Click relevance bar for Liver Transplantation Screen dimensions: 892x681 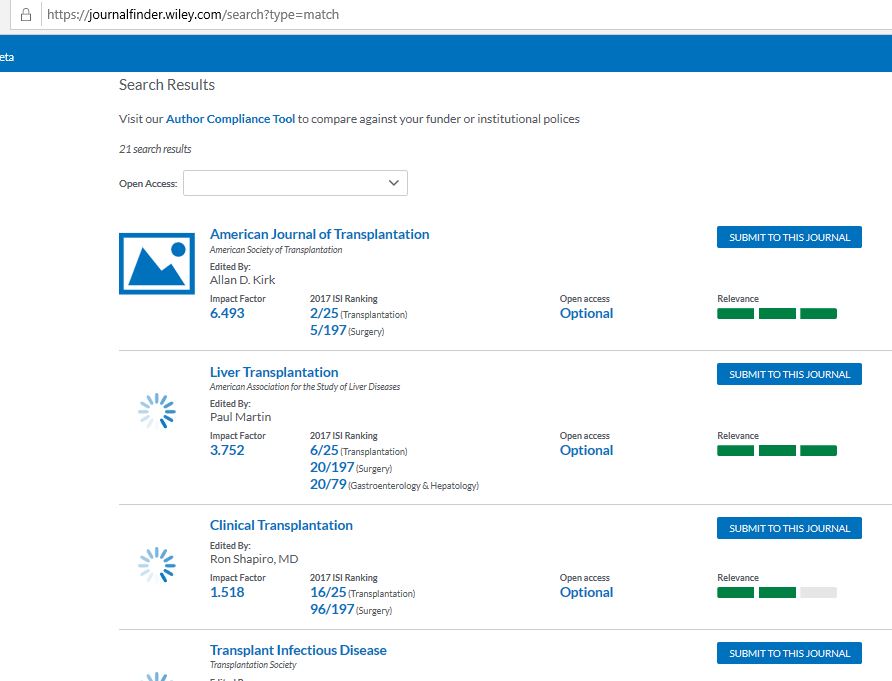[x=777, y=451]
